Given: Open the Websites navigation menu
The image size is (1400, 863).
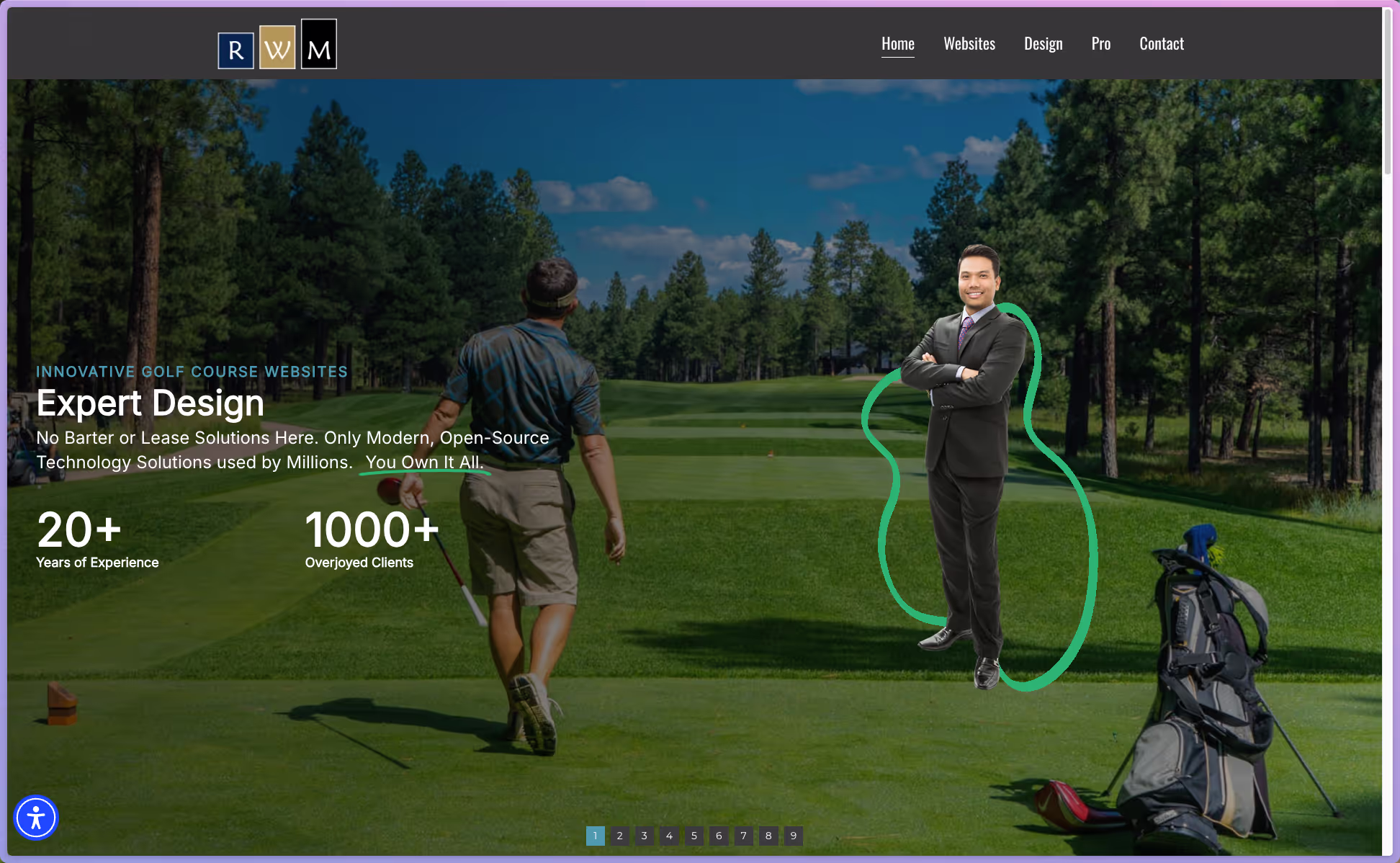Looking at the screenshot, I should pos(969,44).
